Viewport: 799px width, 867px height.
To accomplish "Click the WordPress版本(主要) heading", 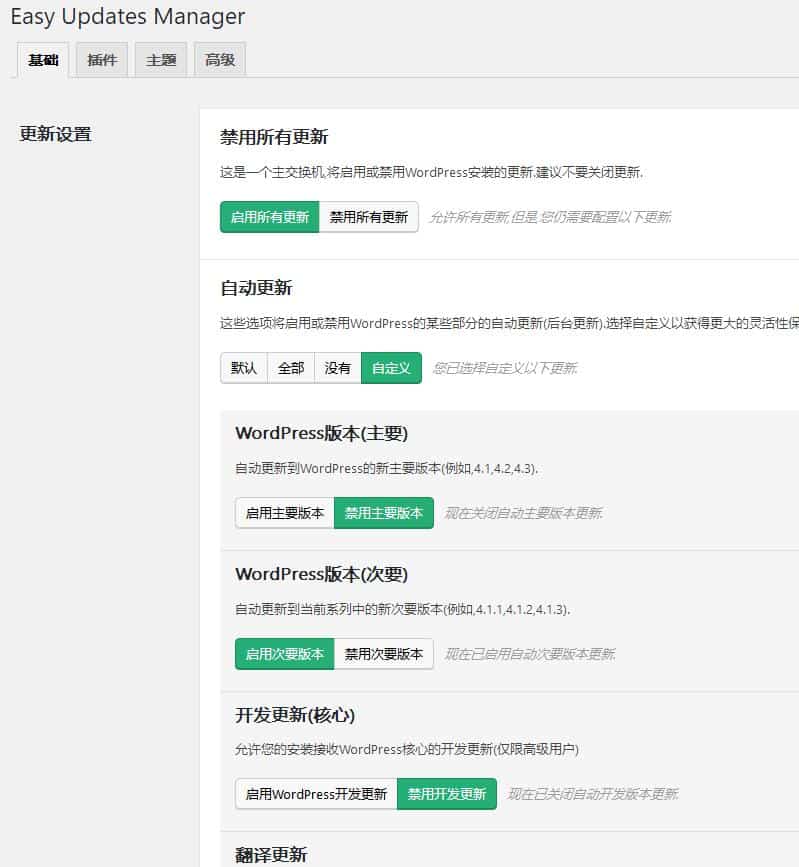I will coord(321,433).
